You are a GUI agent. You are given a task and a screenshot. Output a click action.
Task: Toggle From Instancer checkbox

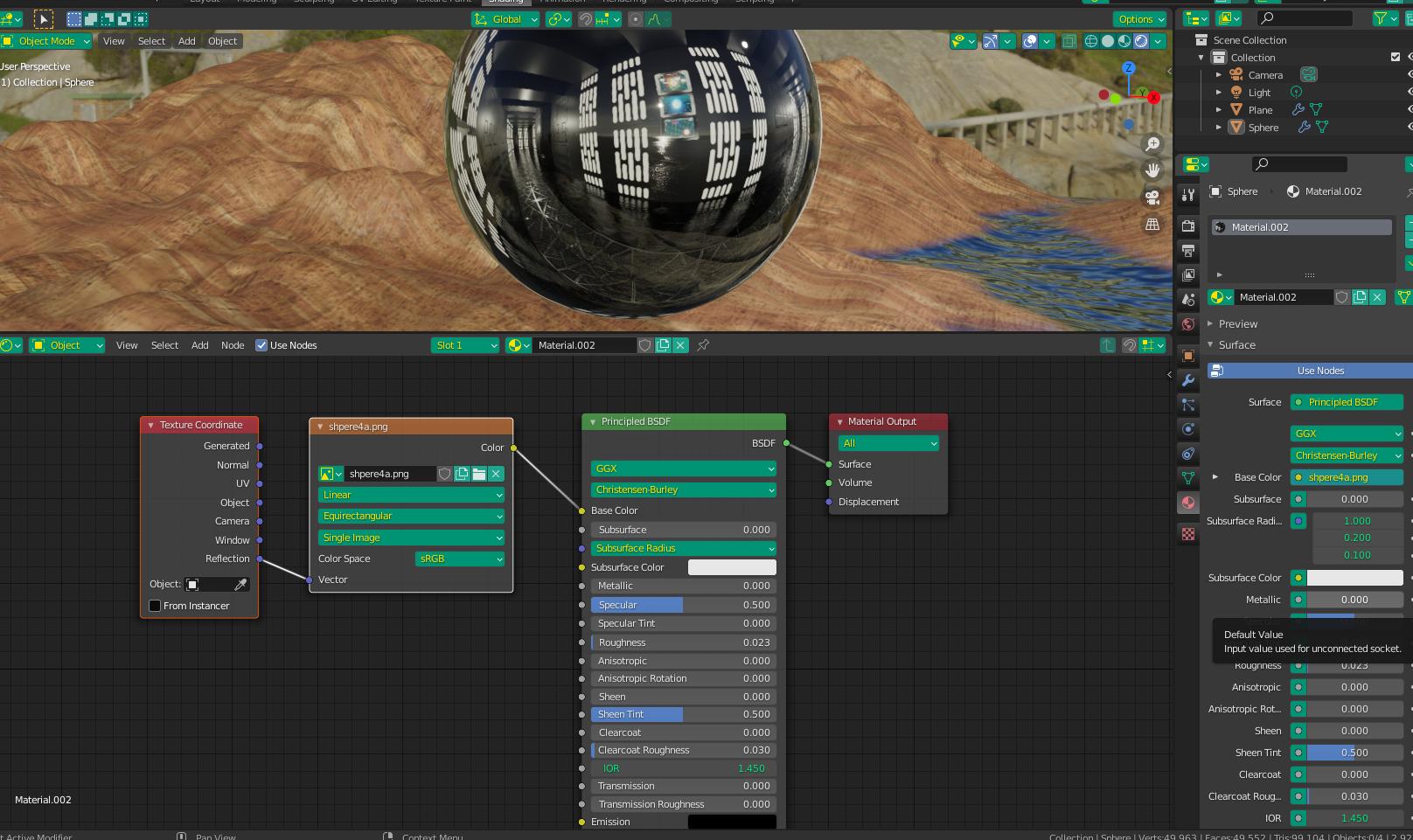(155, 606)
